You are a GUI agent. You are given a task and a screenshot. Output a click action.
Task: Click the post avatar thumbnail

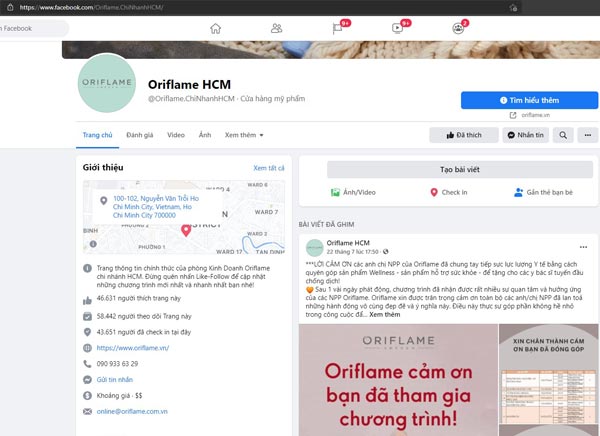tap(315, 248)
